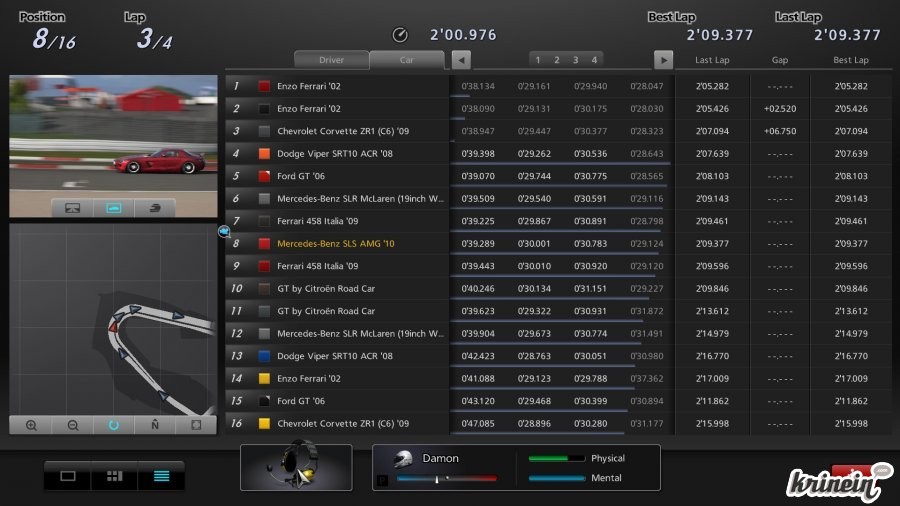Zoom in on the track map
The width and height of the screenshot is (900, 506).
tap(31, 425)
